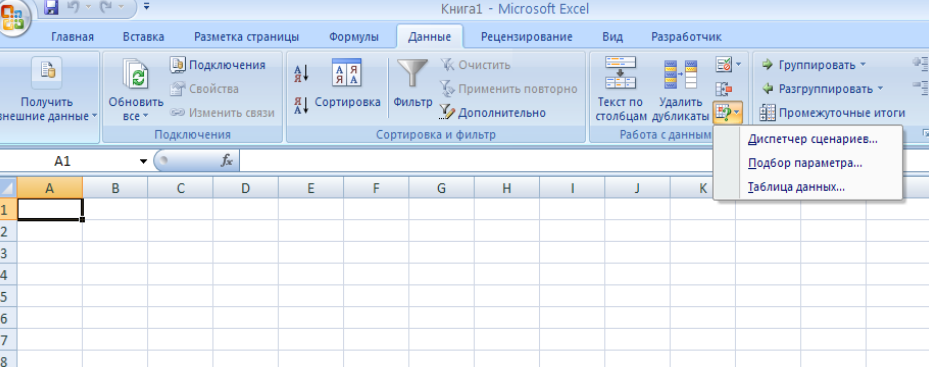The height and width of the screenshot is (367, 929).
Task: Select cell A1
Action: click(x=50, y=209)
